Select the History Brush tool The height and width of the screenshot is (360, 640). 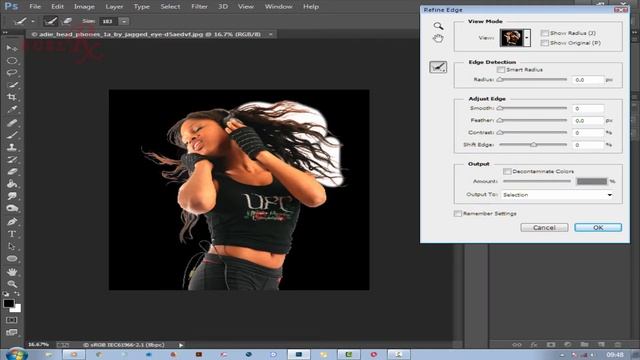point(11,160)
